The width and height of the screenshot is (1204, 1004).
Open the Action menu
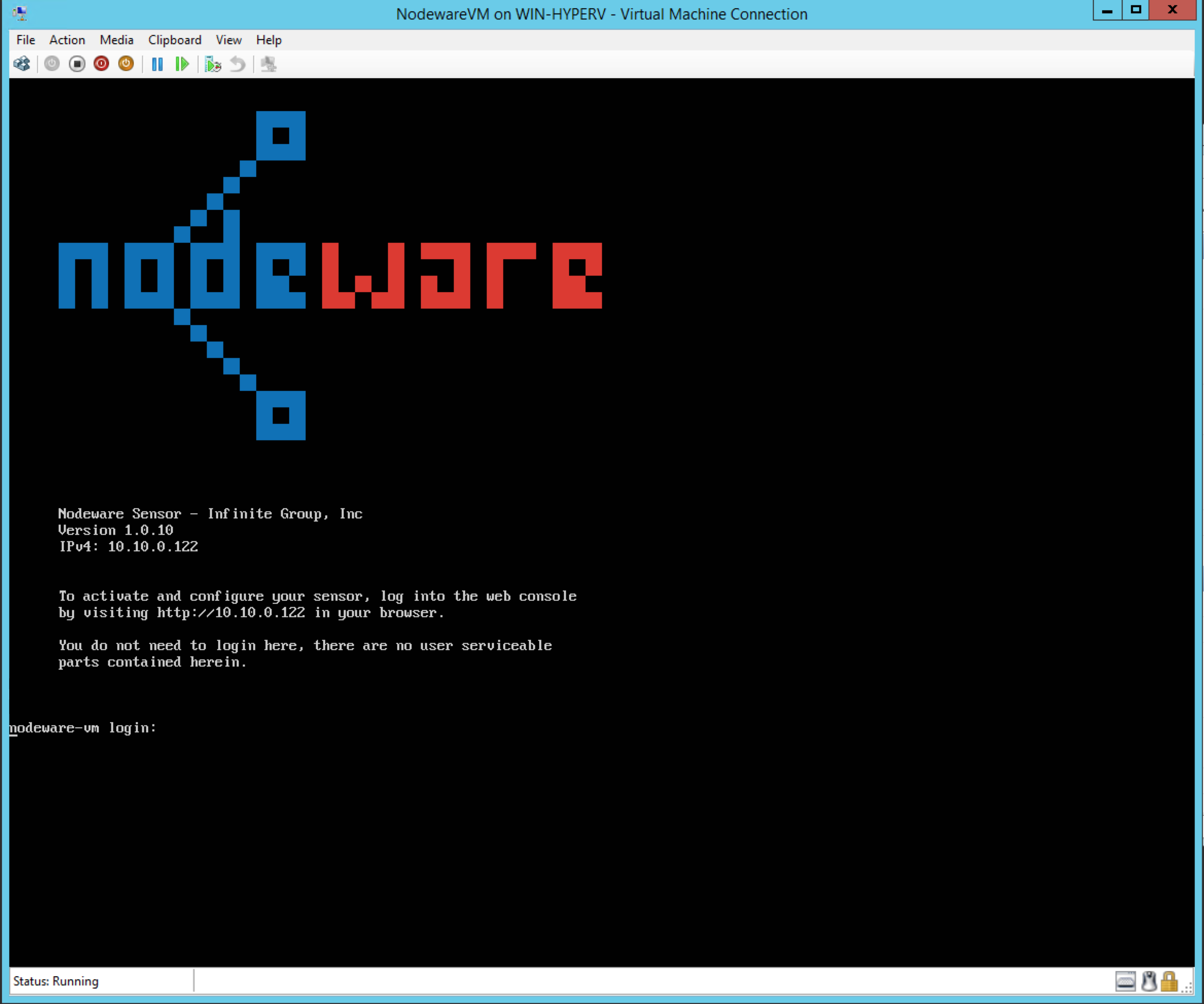pos(67,40)
